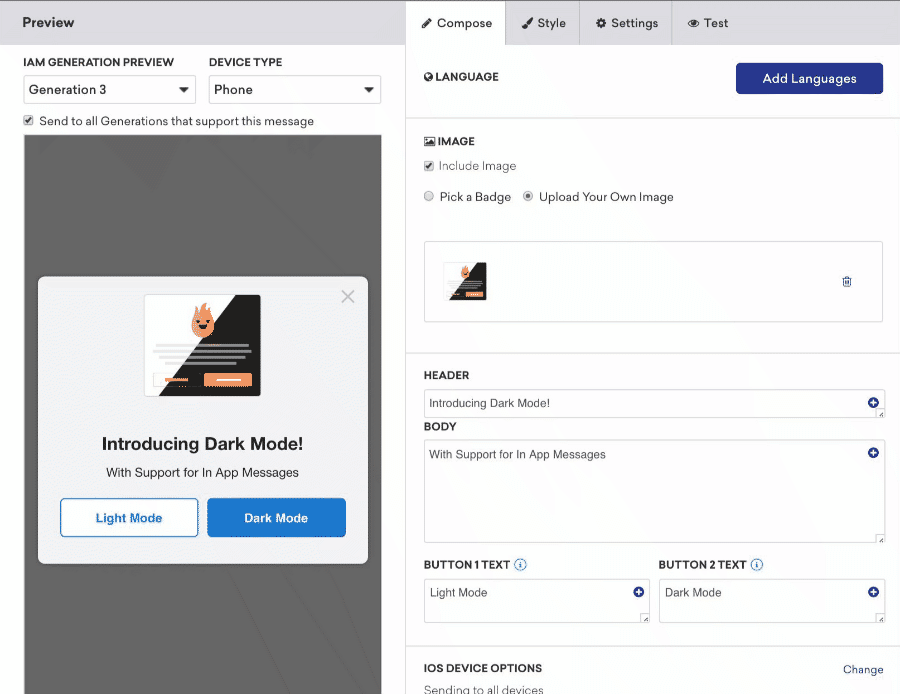
Task: Click the Body text area
Action: (x=654, y=491)
